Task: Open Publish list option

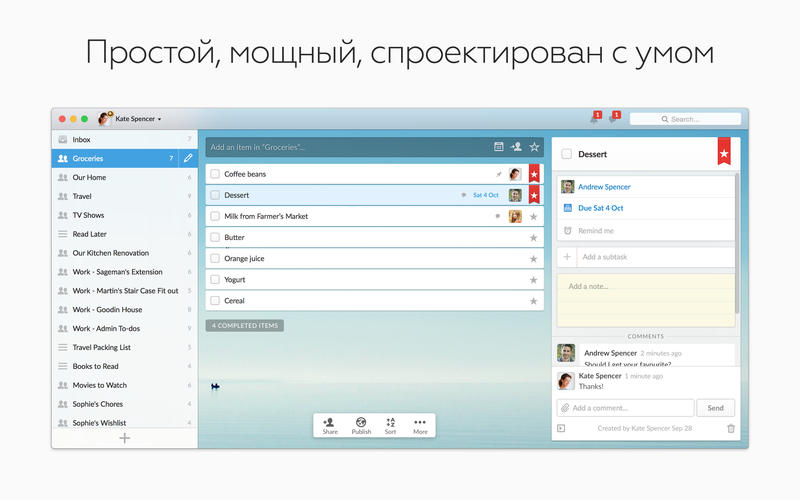Action: tap(361, 425)
